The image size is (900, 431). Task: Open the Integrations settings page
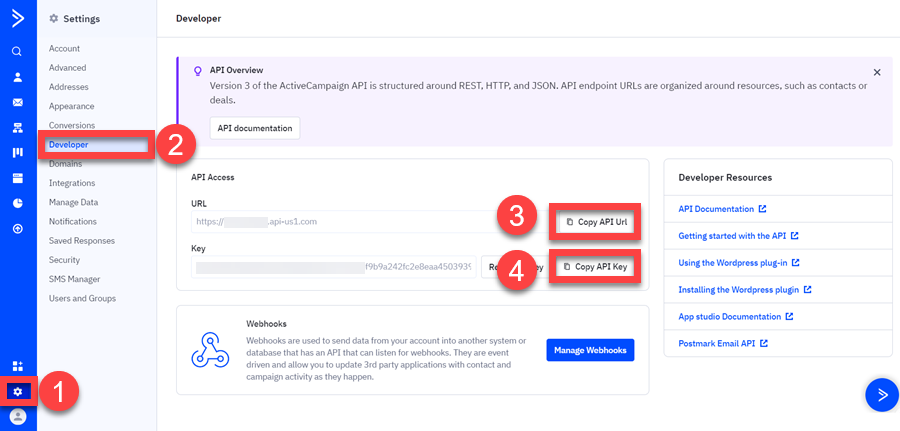(x=72, y=183)
